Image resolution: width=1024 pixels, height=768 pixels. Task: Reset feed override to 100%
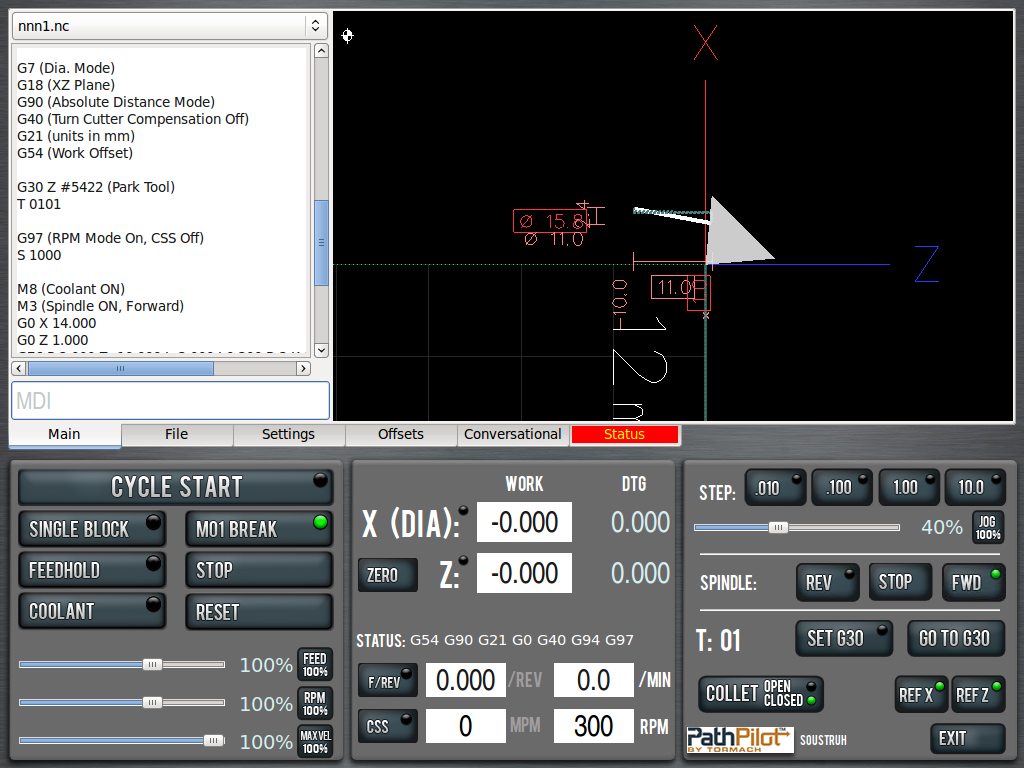click(314, 664)
